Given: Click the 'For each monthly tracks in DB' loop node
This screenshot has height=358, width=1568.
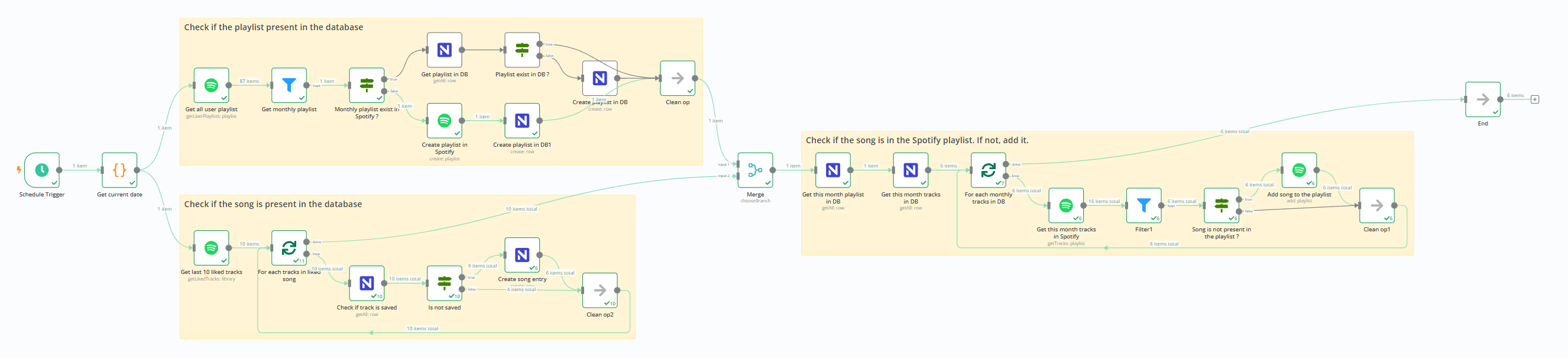Looking at the screenshot, I should click(x=989, y=170).
